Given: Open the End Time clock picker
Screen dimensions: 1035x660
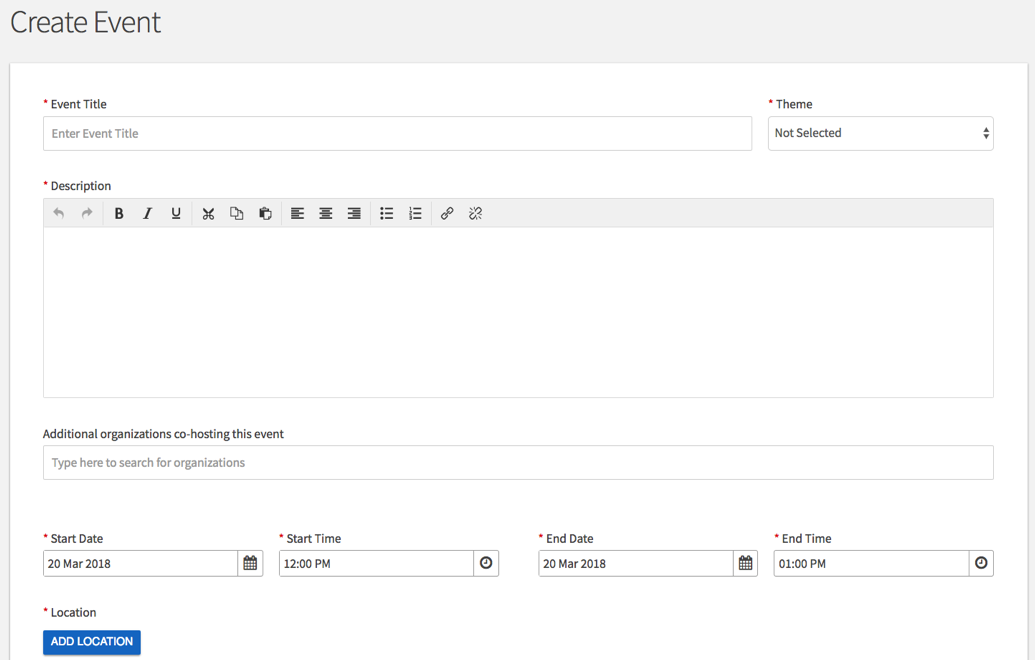Looking at the screenshot, I should coord(981,564).
